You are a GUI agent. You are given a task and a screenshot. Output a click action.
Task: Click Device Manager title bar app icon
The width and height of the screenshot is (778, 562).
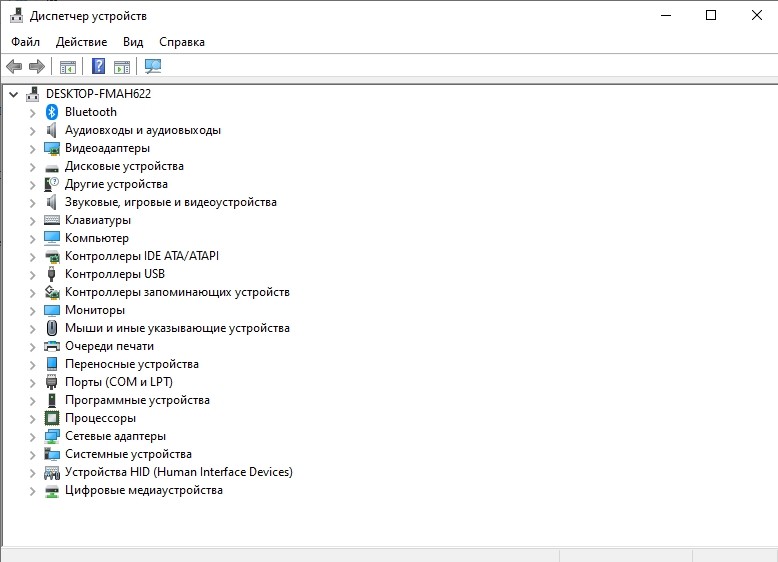tap(16, 16)
